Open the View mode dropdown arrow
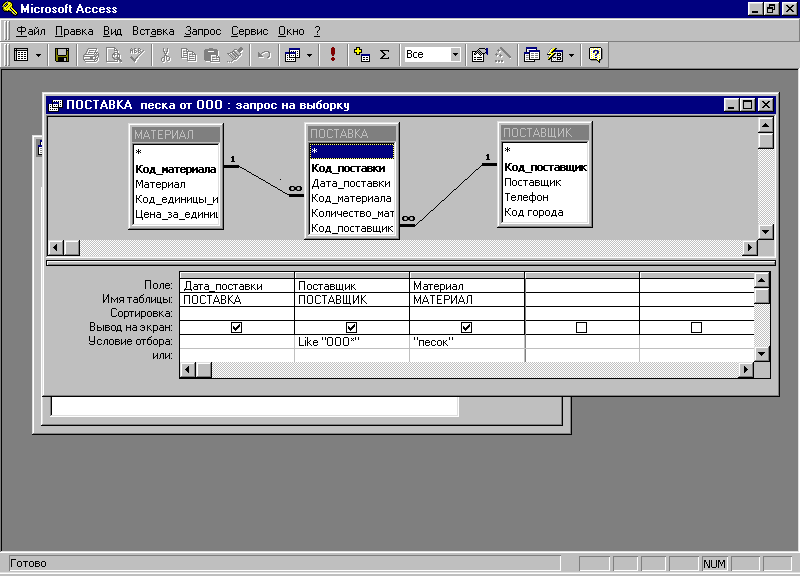Viewport: 800px width, 576px height. [x=38, y=55]
